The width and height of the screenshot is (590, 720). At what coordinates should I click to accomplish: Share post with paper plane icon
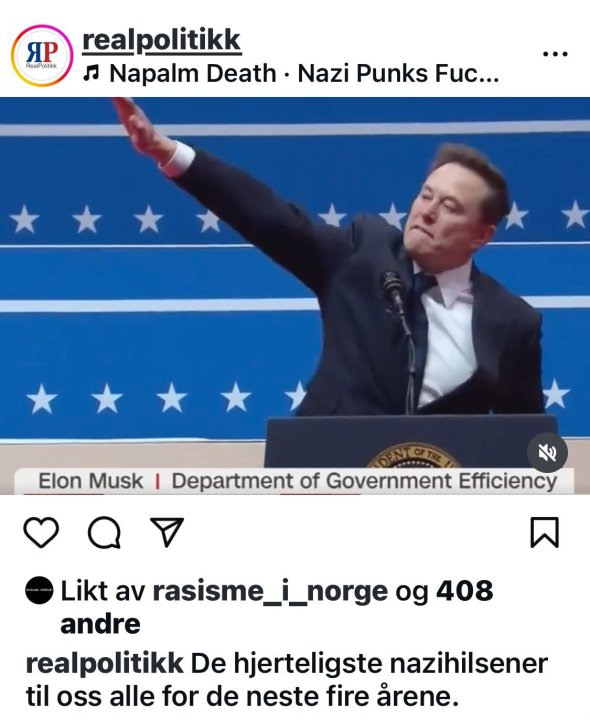(167, 532)
